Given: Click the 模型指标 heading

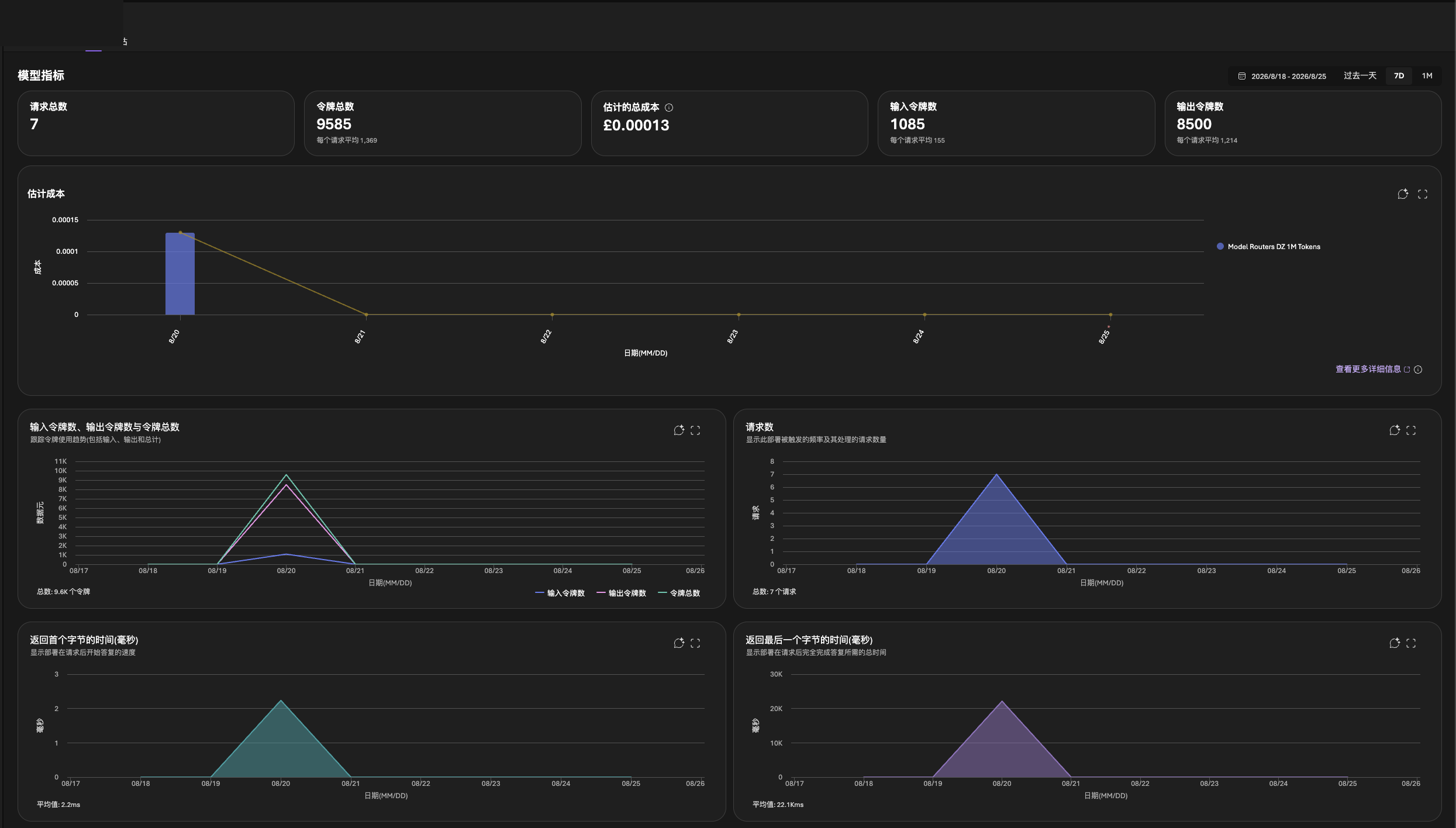Looking at the screenshot, I should click(x=41, y=75).
